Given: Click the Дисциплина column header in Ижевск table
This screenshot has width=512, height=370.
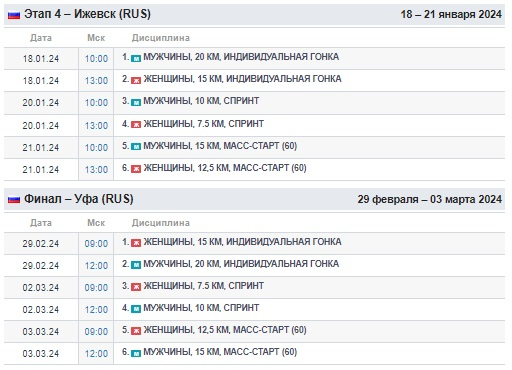Looking at the screenshot, I should coord(161,38).
